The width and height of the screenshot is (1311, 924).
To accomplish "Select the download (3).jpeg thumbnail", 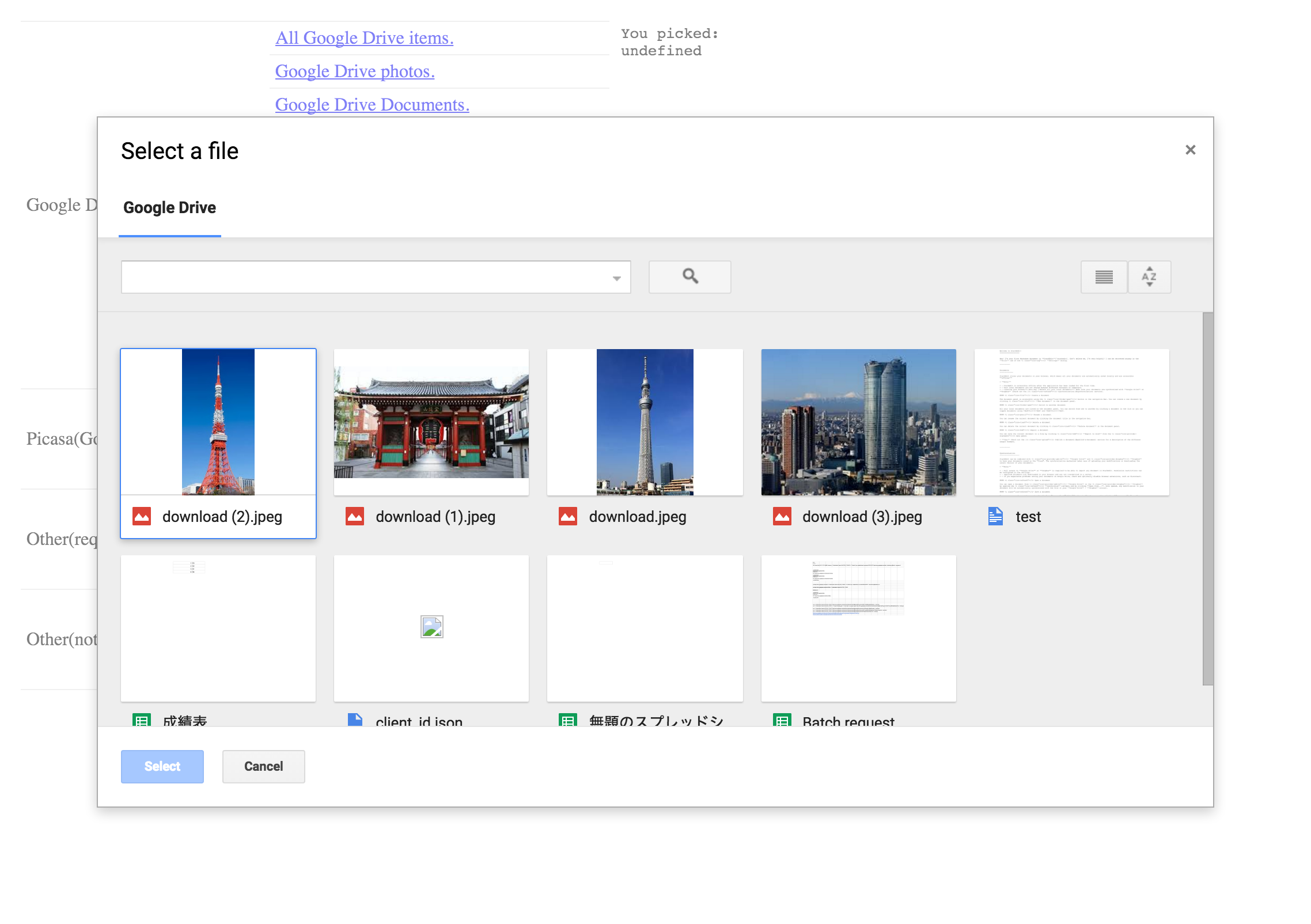I will (858, 422).
